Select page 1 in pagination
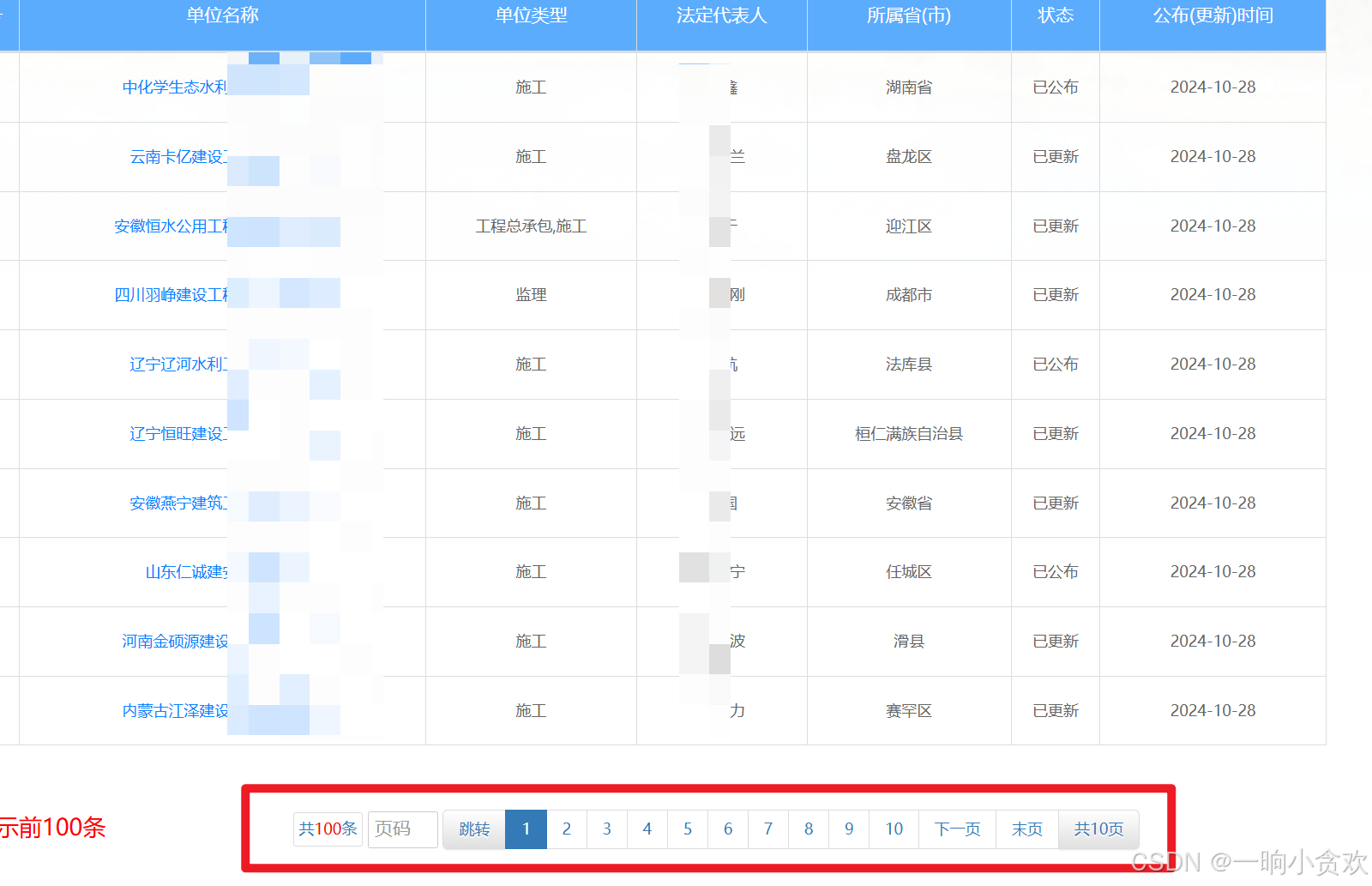The width and height of the screenshot is (1372, 886). (x=527, y=829)
